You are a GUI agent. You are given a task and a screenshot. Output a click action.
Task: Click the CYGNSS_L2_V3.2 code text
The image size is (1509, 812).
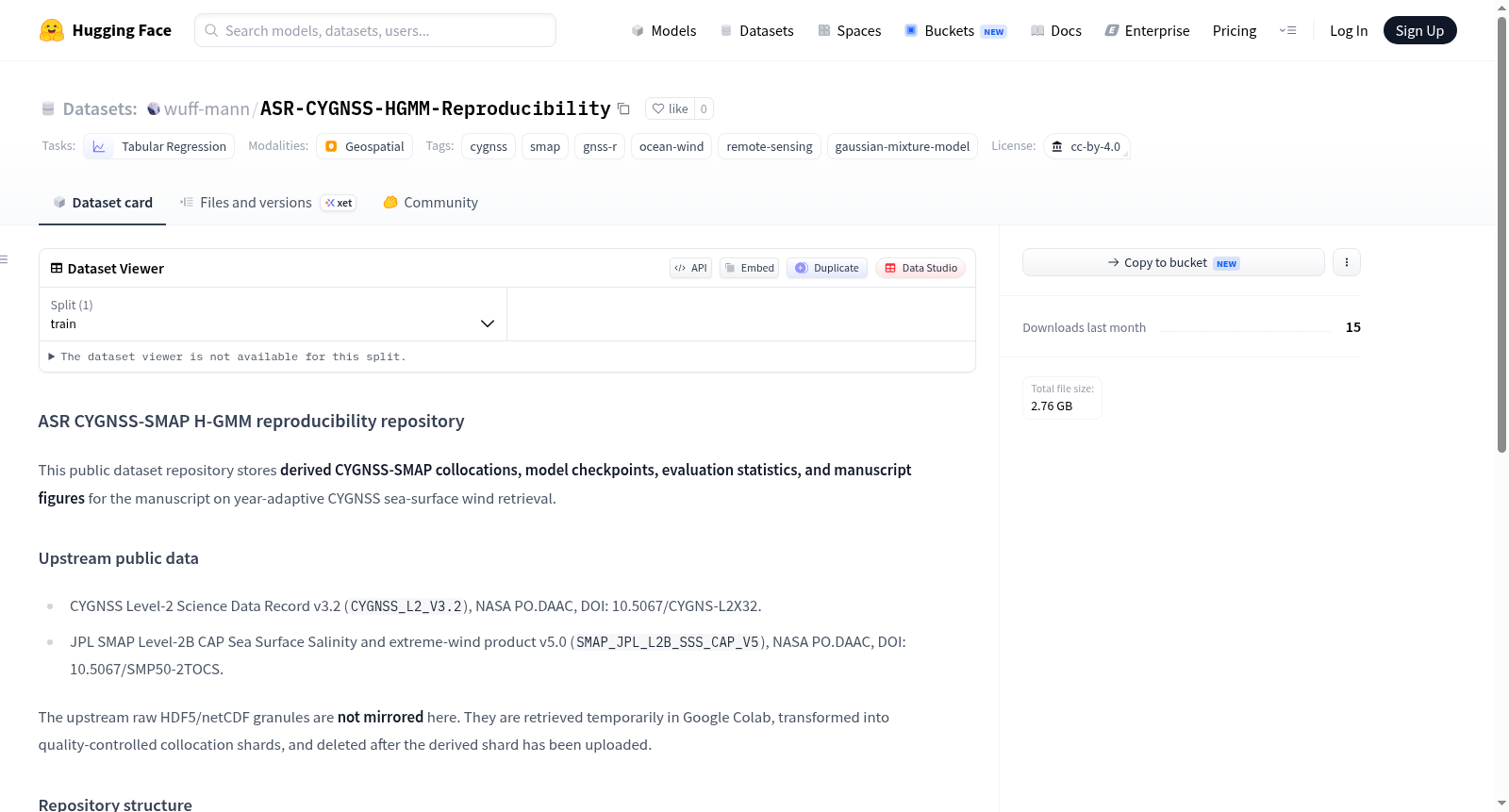[406, 606]
